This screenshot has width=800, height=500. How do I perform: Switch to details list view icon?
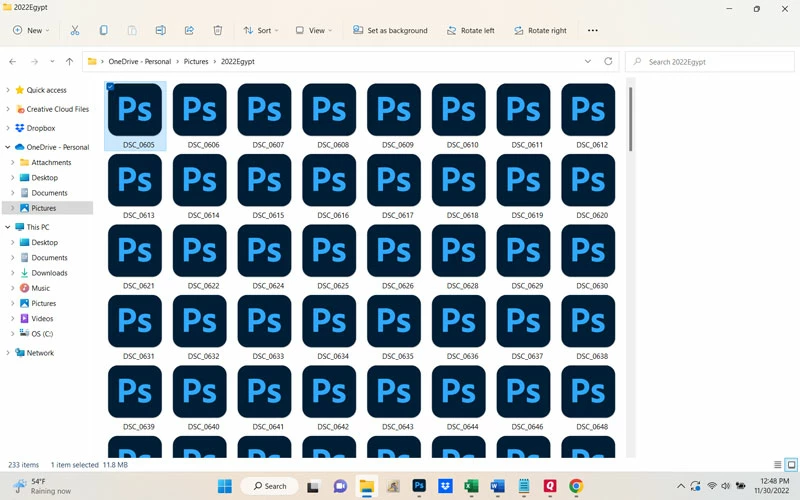tap(777, 464)
